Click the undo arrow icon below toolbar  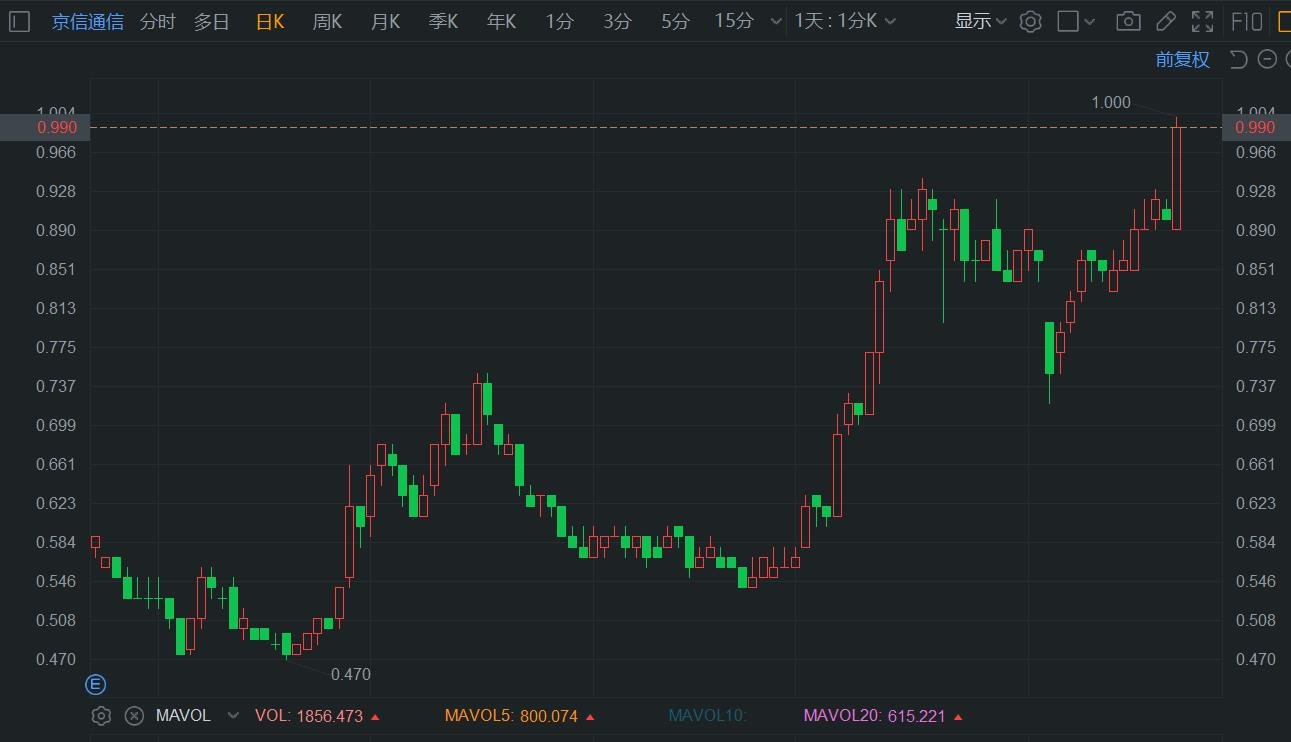pos(1238,60)
